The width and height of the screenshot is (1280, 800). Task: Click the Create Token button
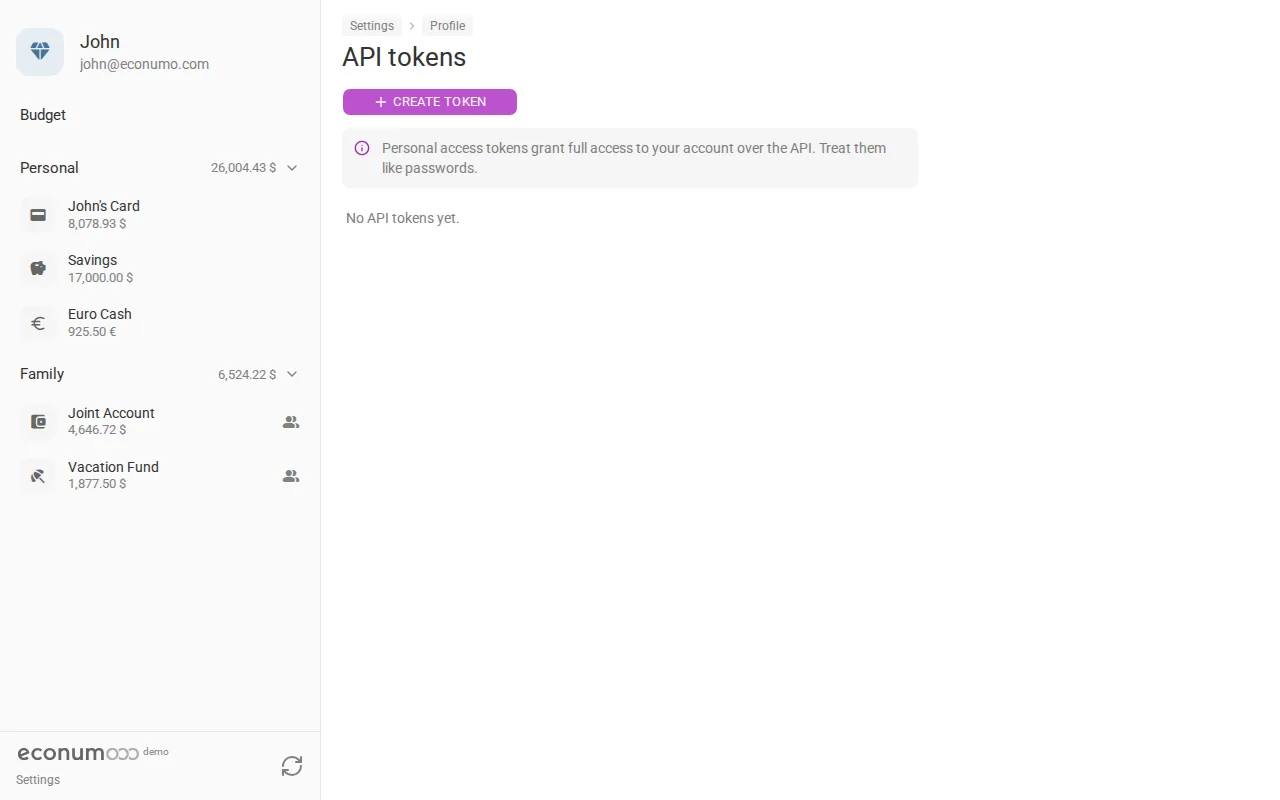pyautogui.click(x=430, y=102)
